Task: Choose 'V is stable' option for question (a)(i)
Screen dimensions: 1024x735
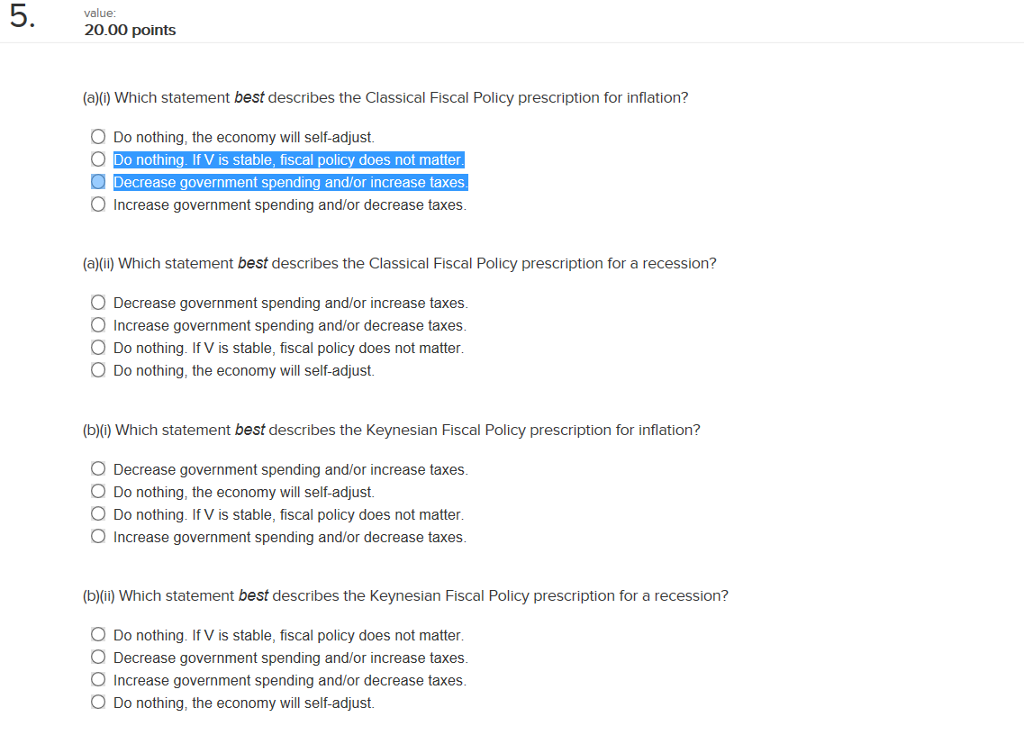Action: point(98,160)
